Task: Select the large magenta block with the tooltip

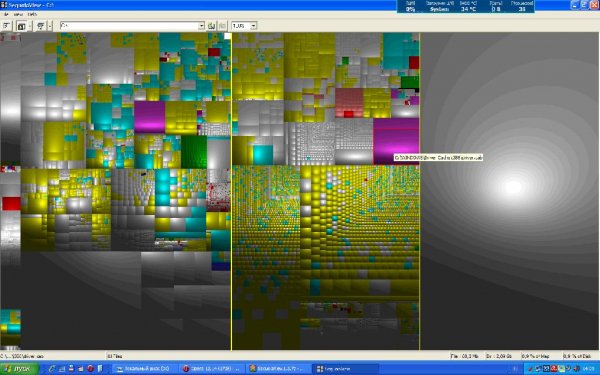Action: tap(396, 141)
